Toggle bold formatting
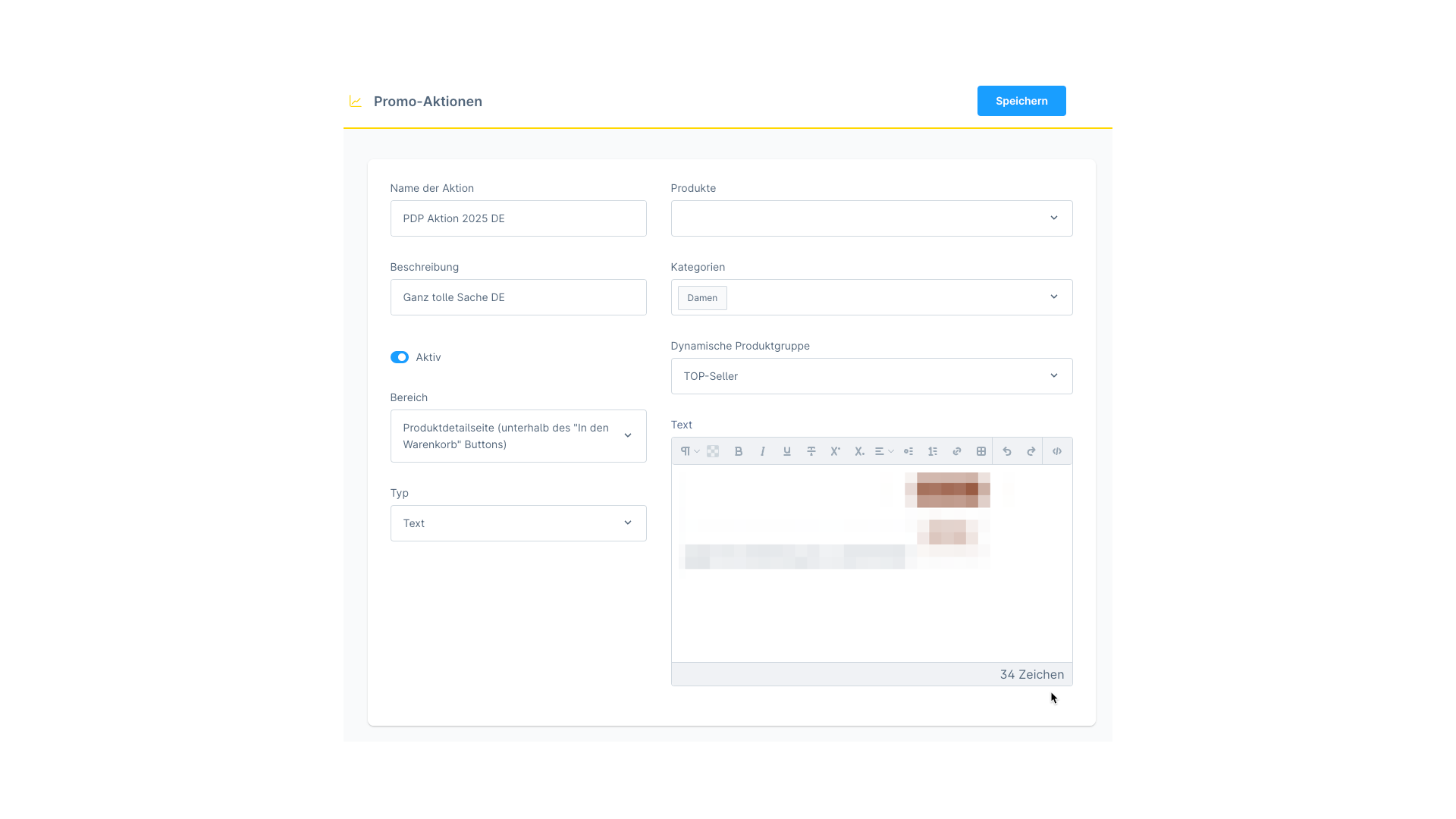This screenshot has width=1456, height=819. (x=739, y=451)
